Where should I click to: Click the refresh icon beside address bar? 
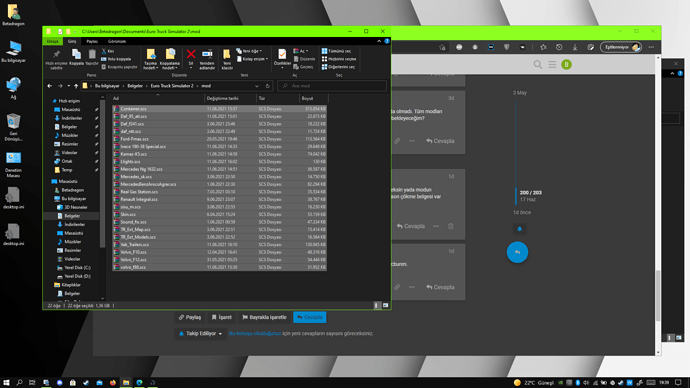point(268,86)
